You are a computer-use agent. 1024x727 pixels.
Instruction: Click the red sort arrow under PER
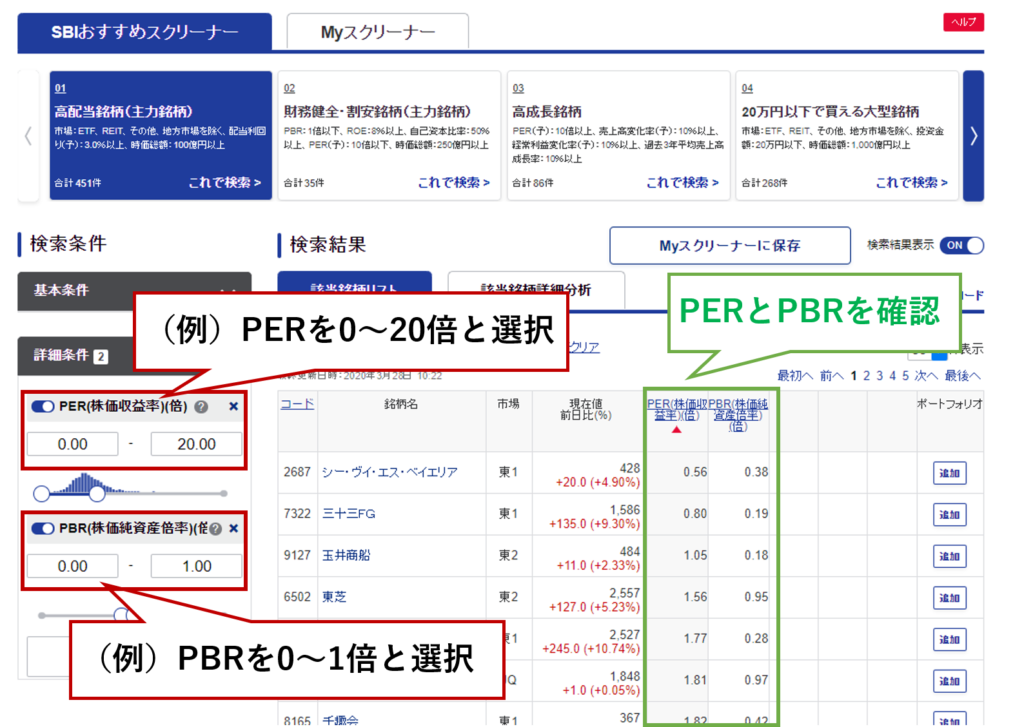[676, 430]
